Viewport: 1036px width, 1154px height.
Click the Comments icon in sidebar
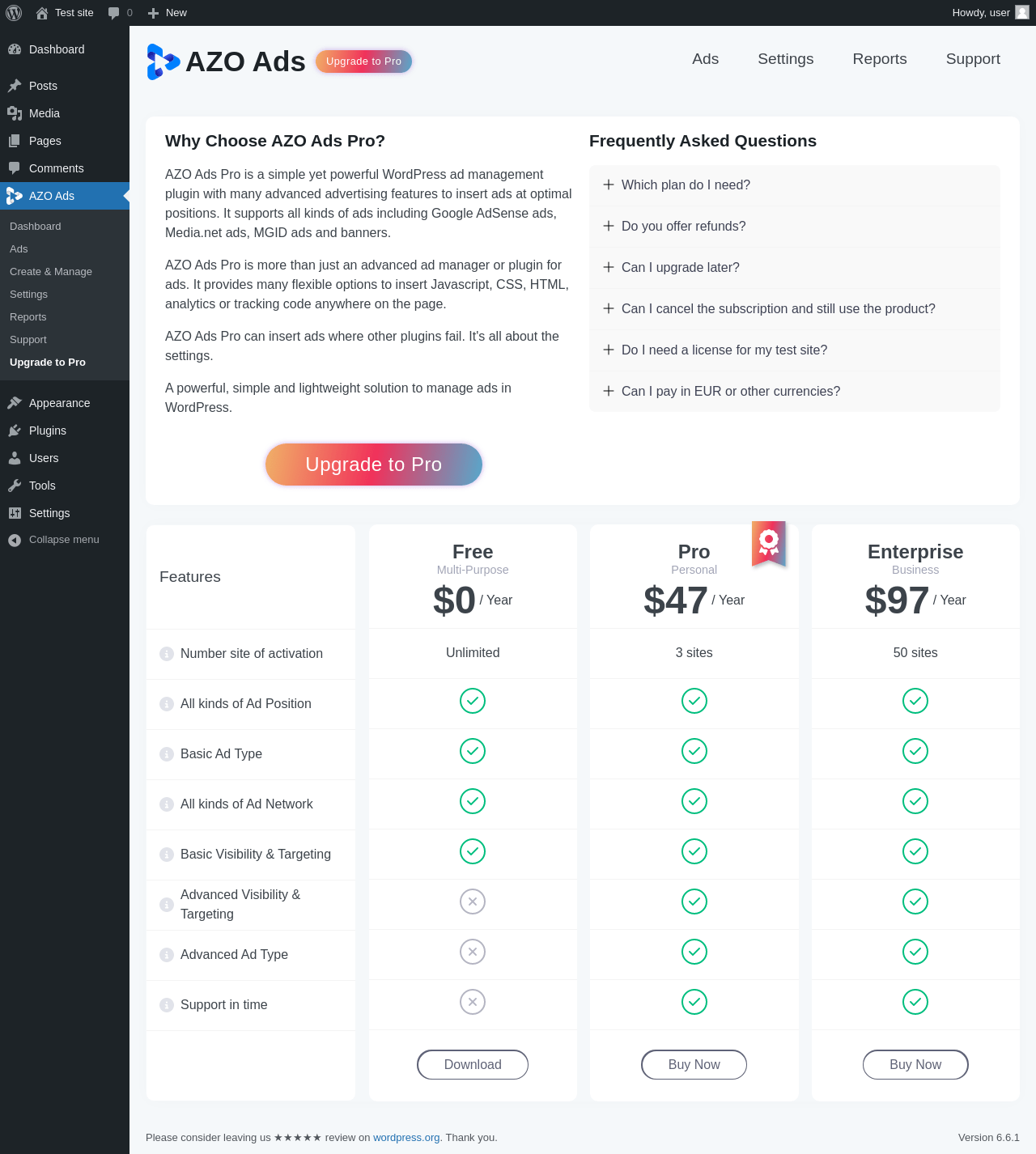point(15,168)
